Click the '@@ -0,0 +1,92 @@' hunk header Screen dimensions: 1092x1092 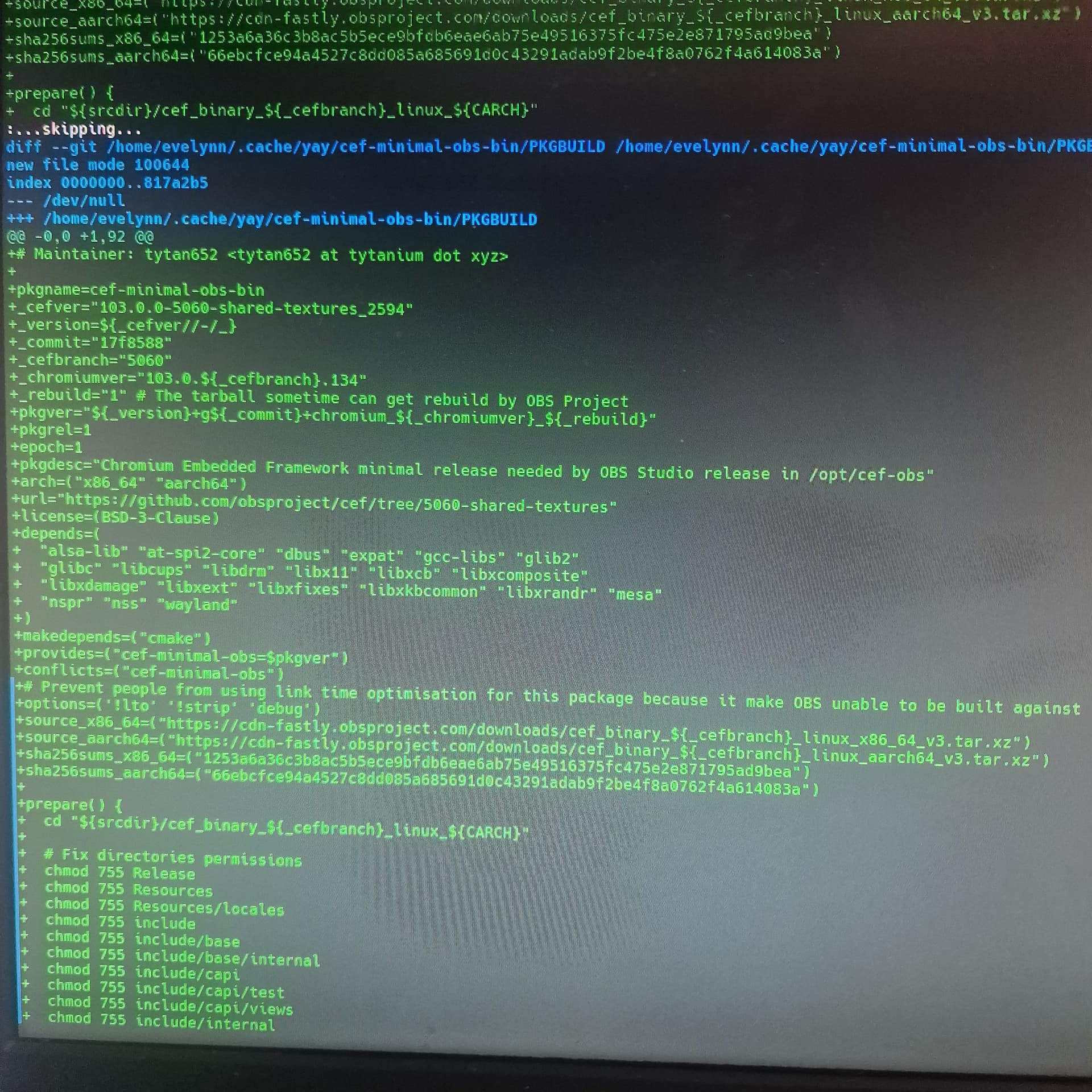point(80,236)
